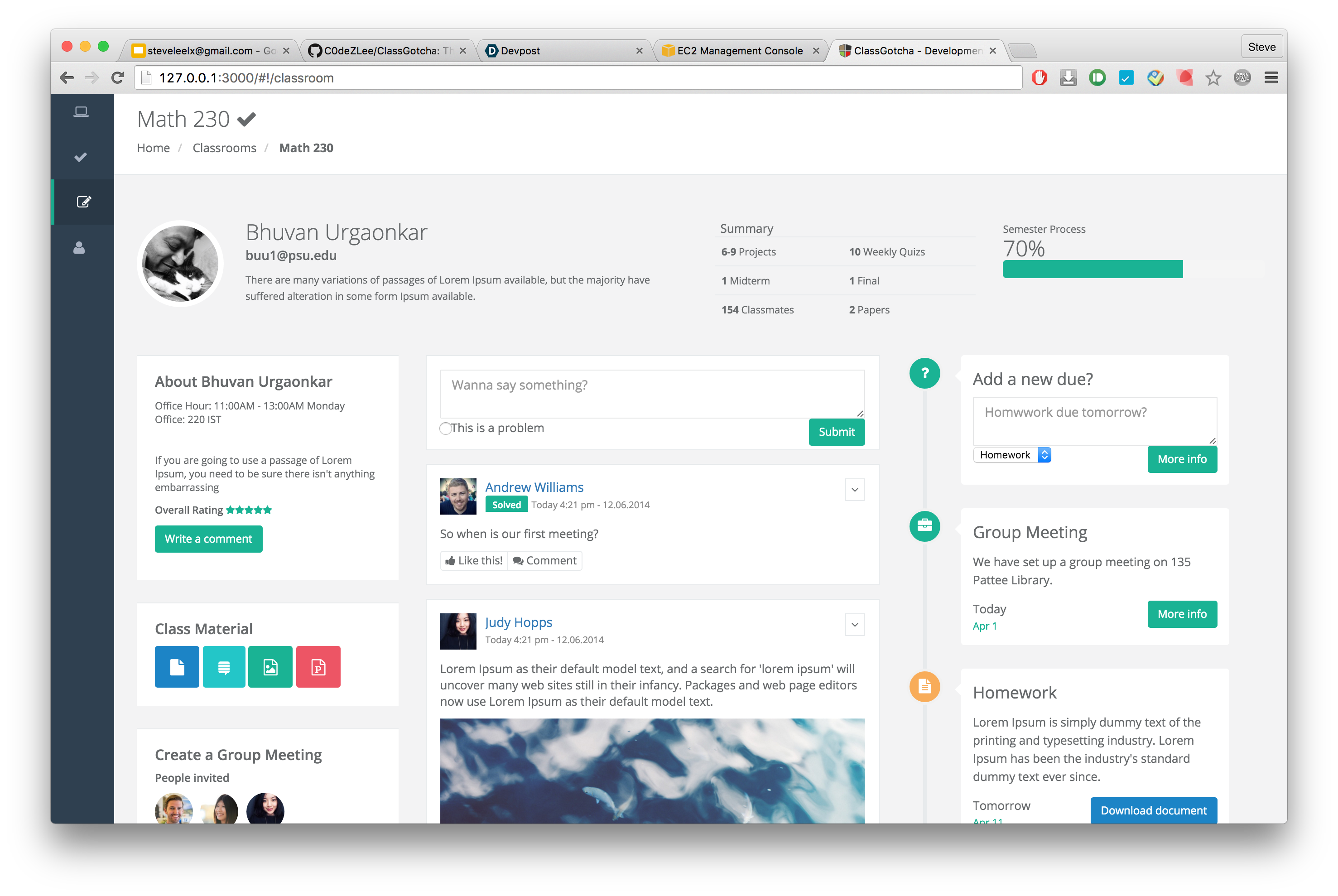Open the user profile sidebar icon
The image size is (1338, 896).
tap(79, 247)
